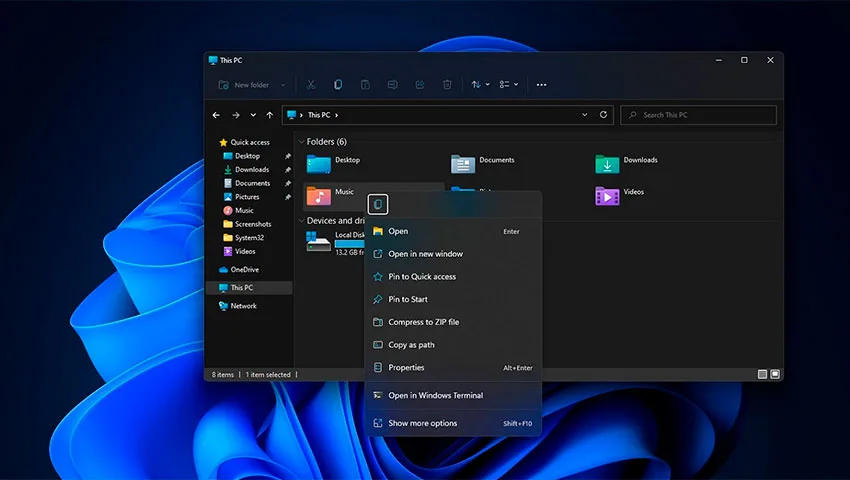Screen dimensions: 850x480
Task: Open the See more ellipsis menu
Action: (541, 85)
